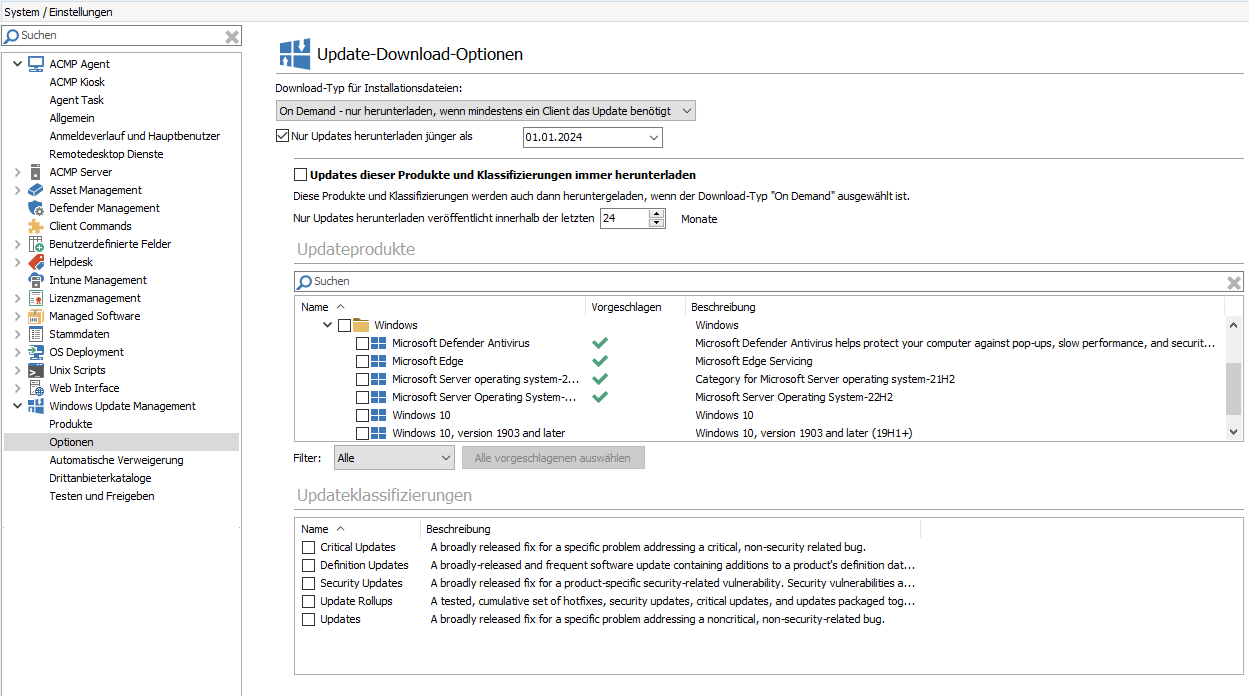The image size is (1251, 699).
Task: Click the Benutzerdefinierte Felder icon
Action: [36, 244]
